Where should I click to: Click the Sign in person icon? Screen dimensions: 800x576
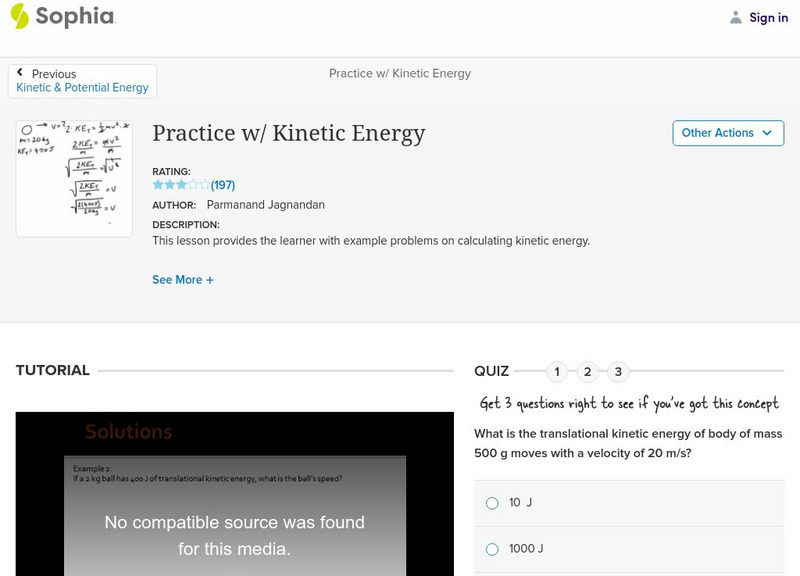click(734, 17)
